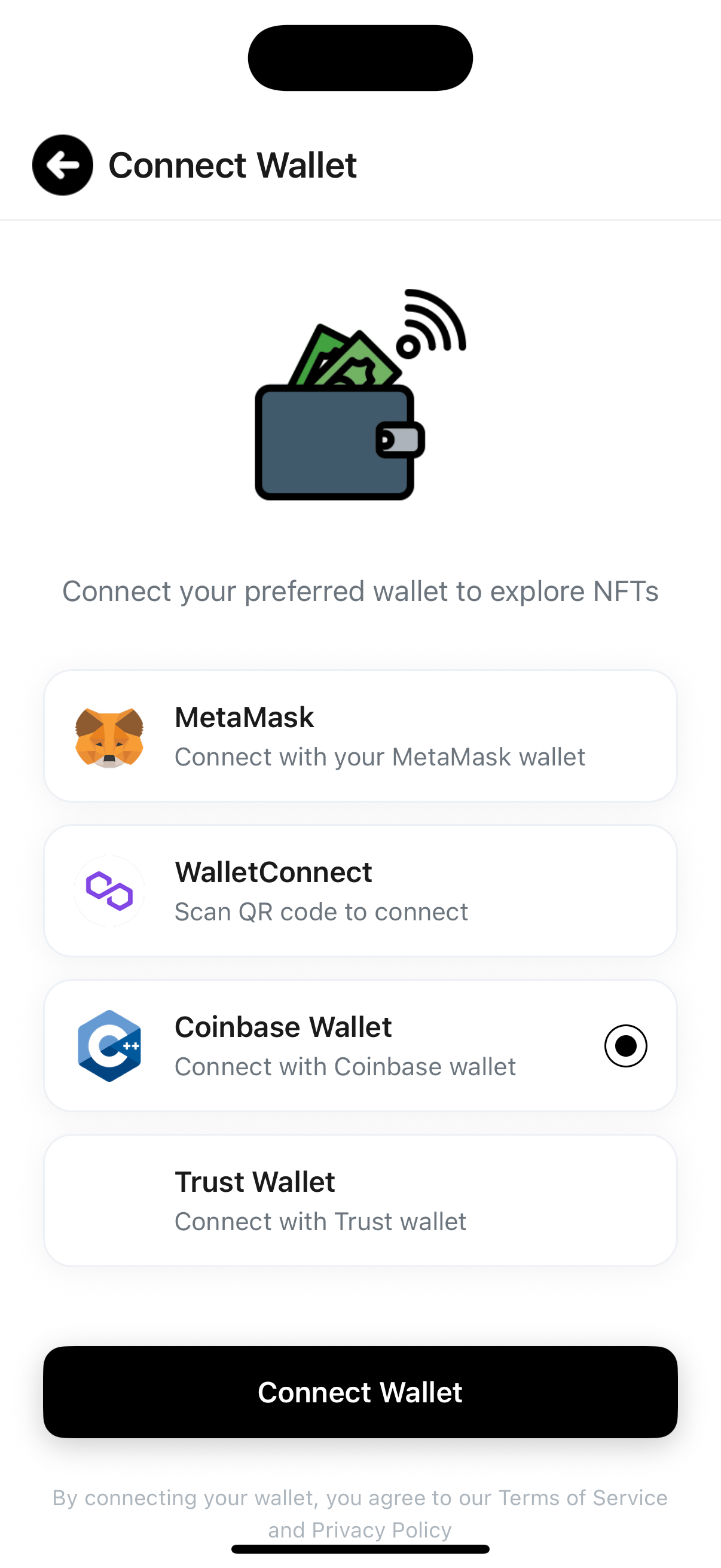Image resolution: width=721 pixels, height=1568 pixels.
Task: Choose the MetaMask option title
Action: (x=244, y=717)
